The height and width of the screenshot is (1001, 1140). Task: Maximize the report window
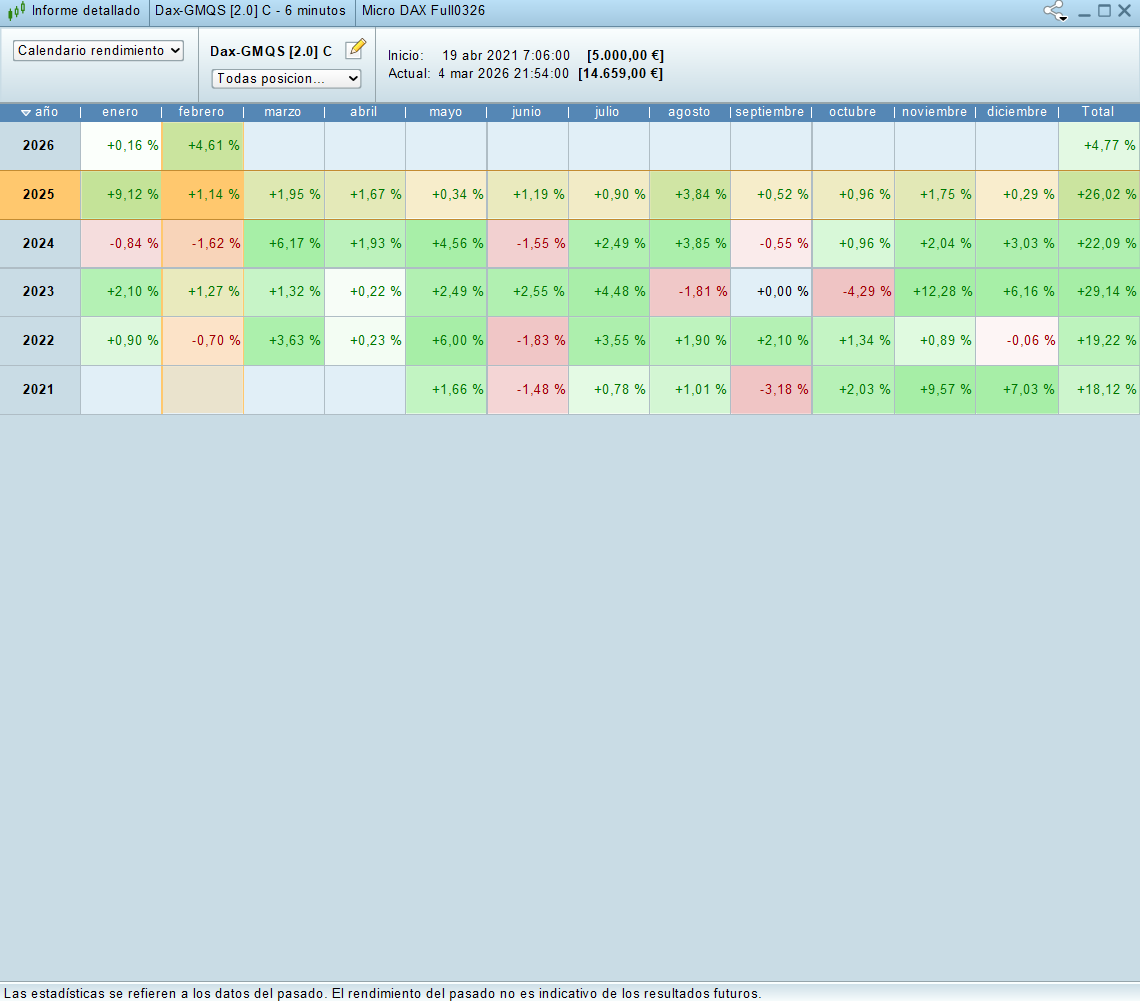pyautogui.click(x=1104, y=11)
